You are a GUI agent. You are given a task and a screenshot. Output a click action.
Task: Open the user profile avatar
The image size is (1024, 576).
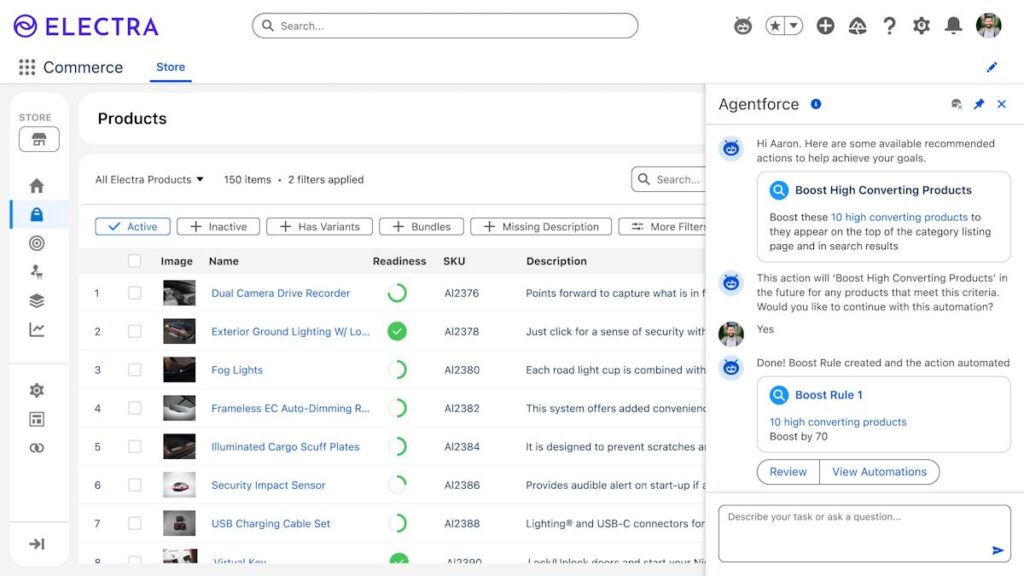[x=989, y=25]
